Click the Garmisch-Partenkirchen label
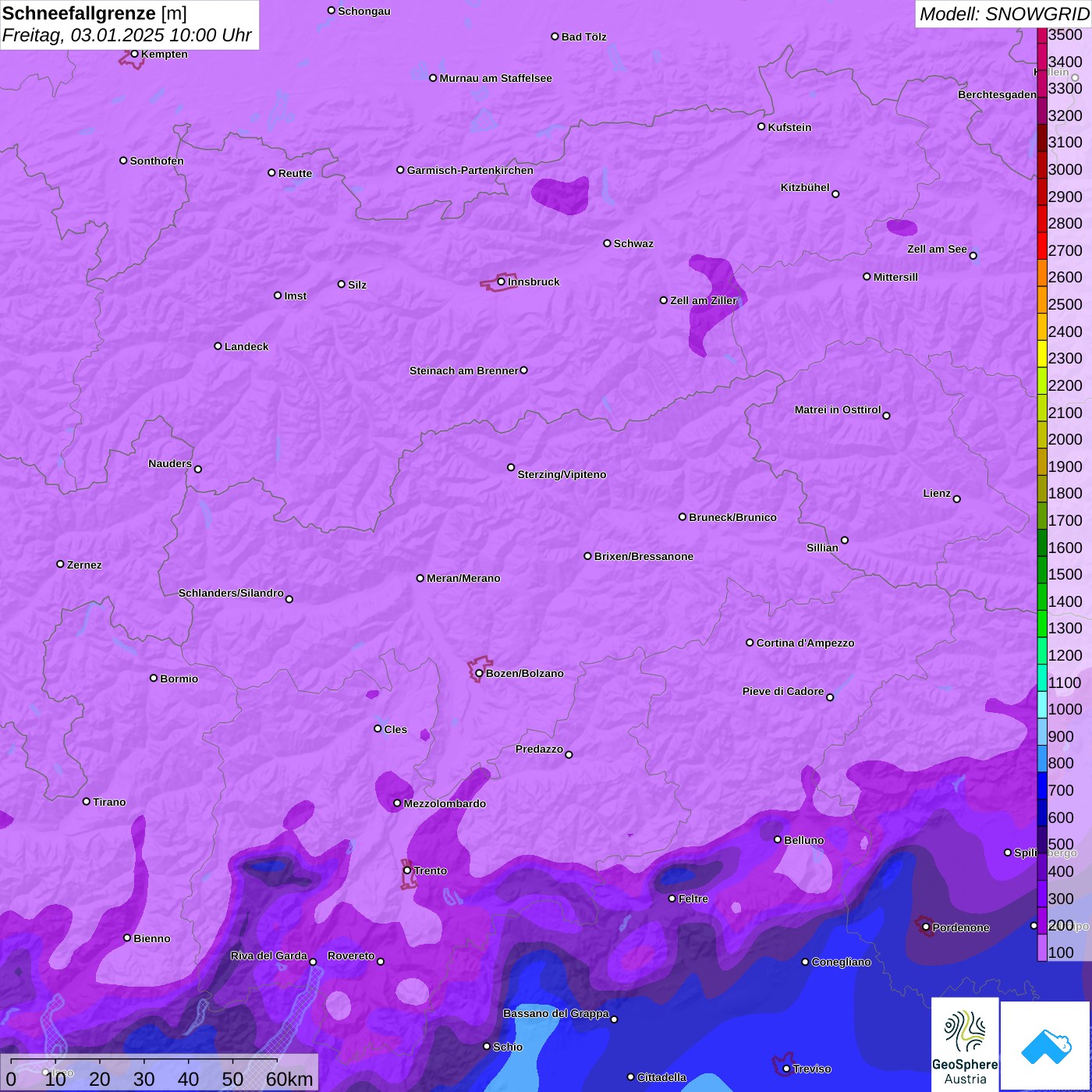The height and width of the screenshot is (1092, 1092). 470,170
